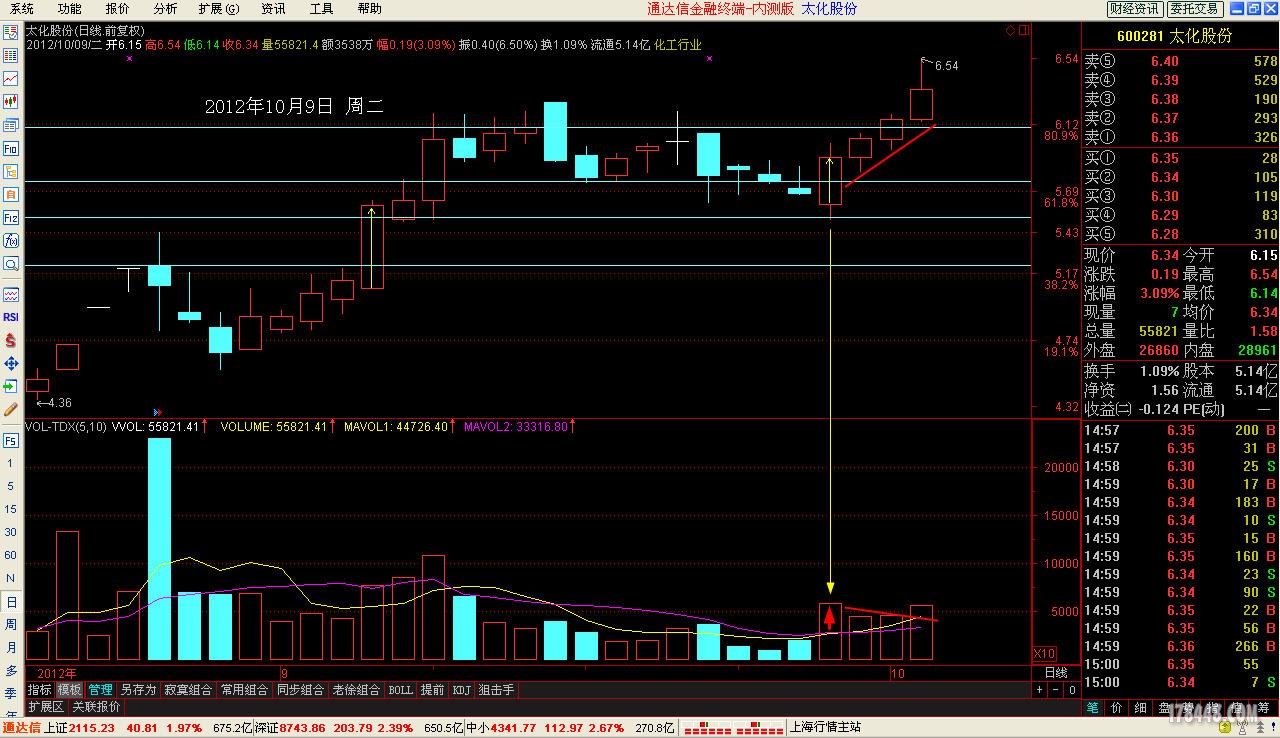Switch to the 指标 tab
The width and height of the screenshot is (1280, 738).
(40, 690)
